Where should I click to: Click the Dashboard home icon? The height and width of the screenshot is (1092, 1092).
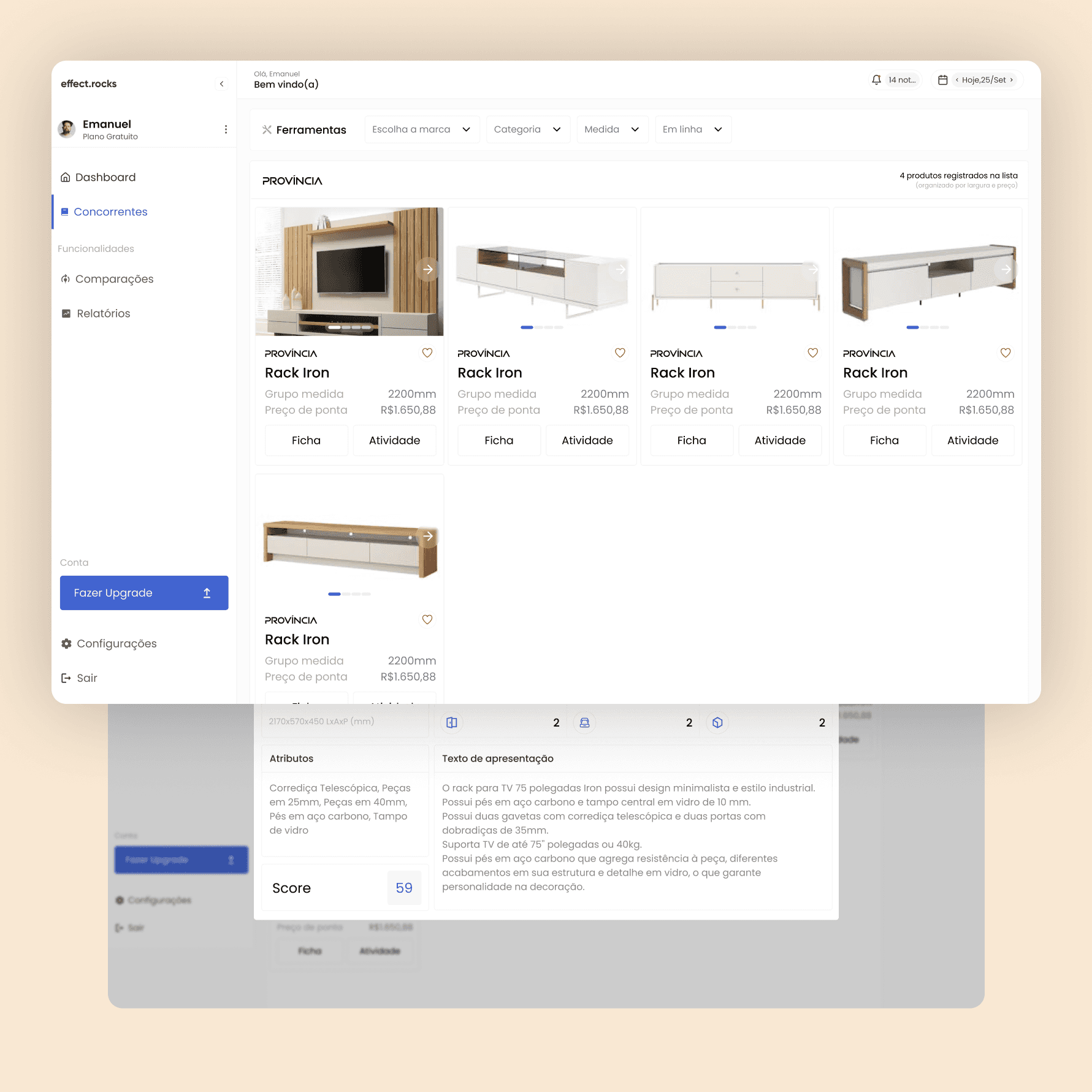[x=66, y=177]
